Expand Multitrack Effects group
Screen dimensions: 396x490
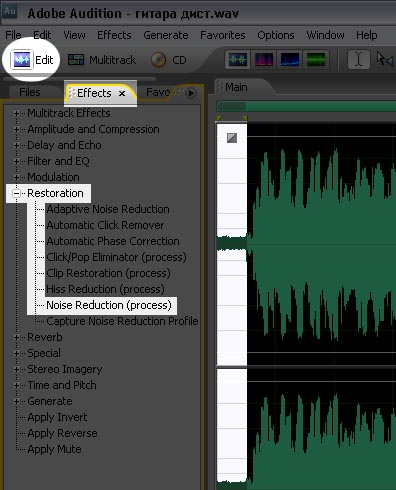(x=16, y=113)
